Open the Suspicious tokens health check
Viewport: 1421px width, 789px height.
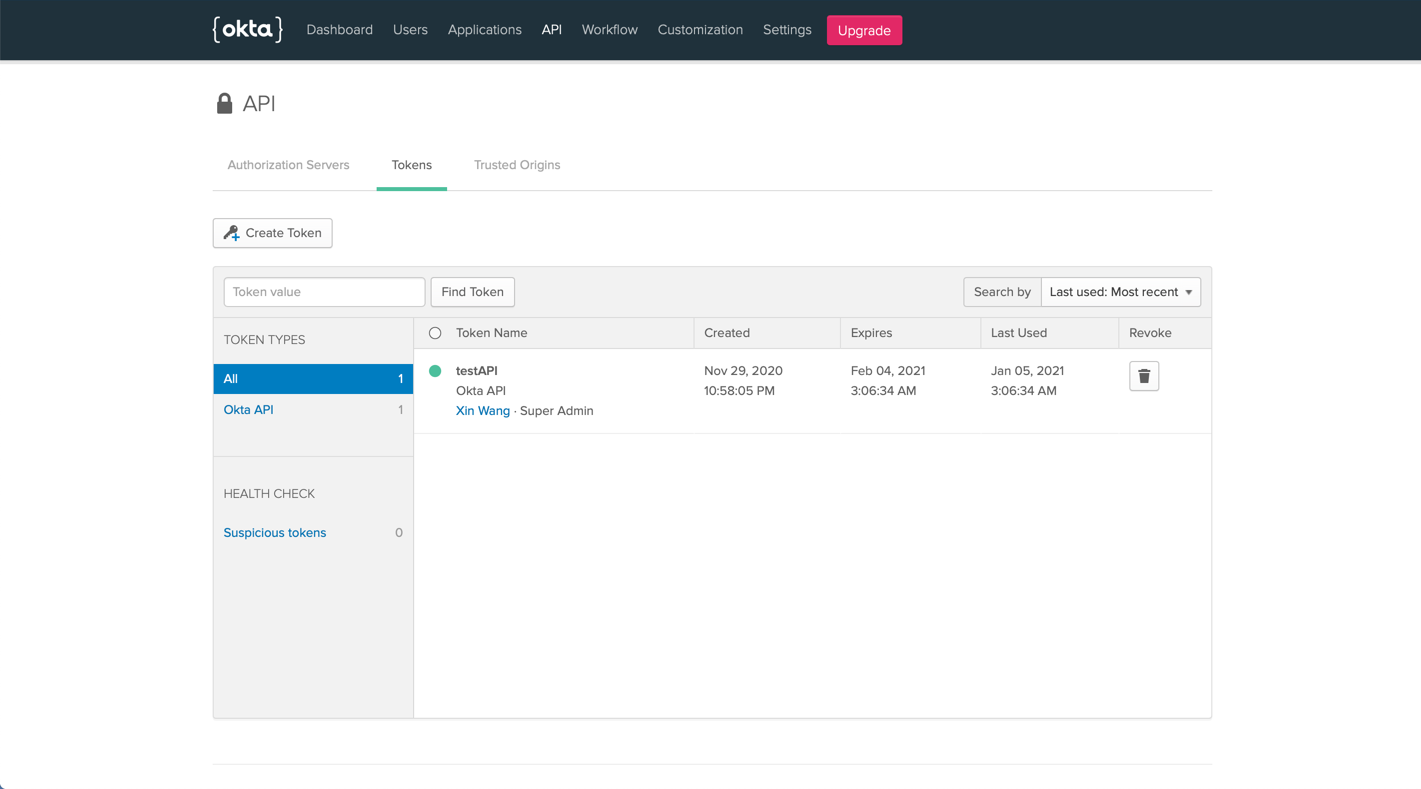[274, 533]
